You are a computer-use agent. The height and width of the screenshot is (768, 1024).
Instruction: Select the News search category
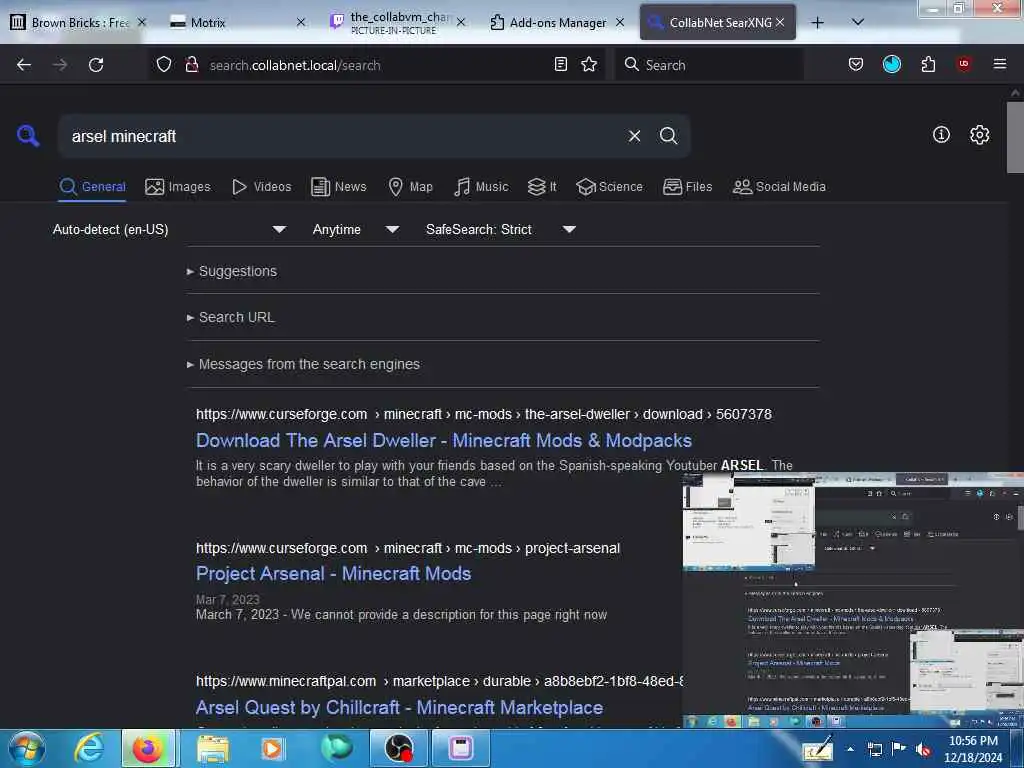click(x=338, y=187)
